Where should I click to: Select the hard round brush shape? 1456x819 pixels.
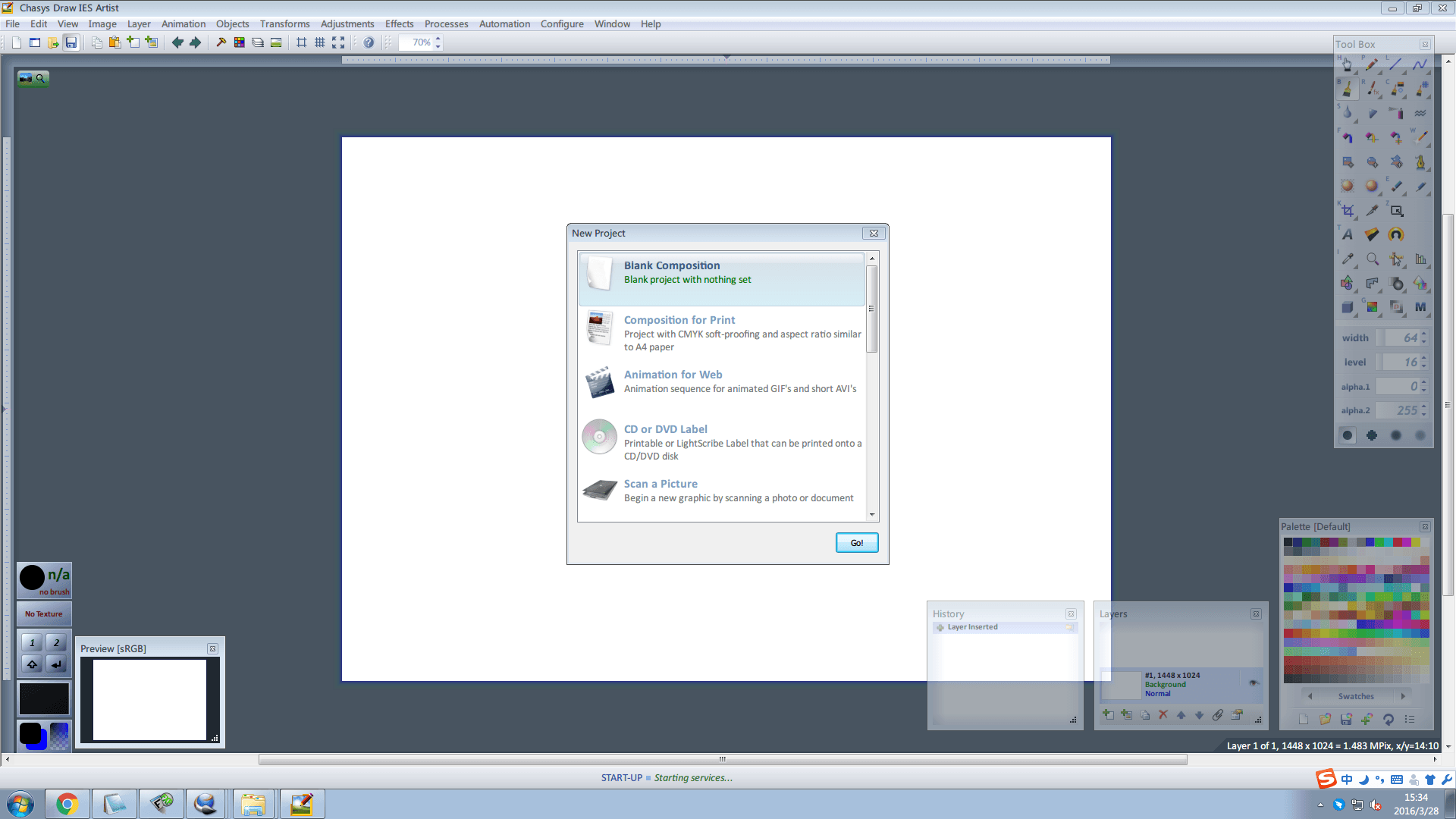click(x=1348, y=435)
